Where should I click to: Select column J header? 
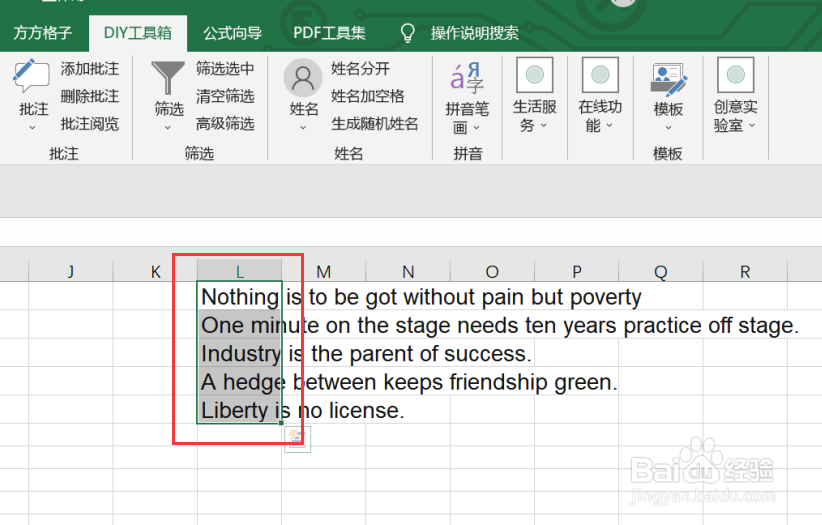coord(71,271)
